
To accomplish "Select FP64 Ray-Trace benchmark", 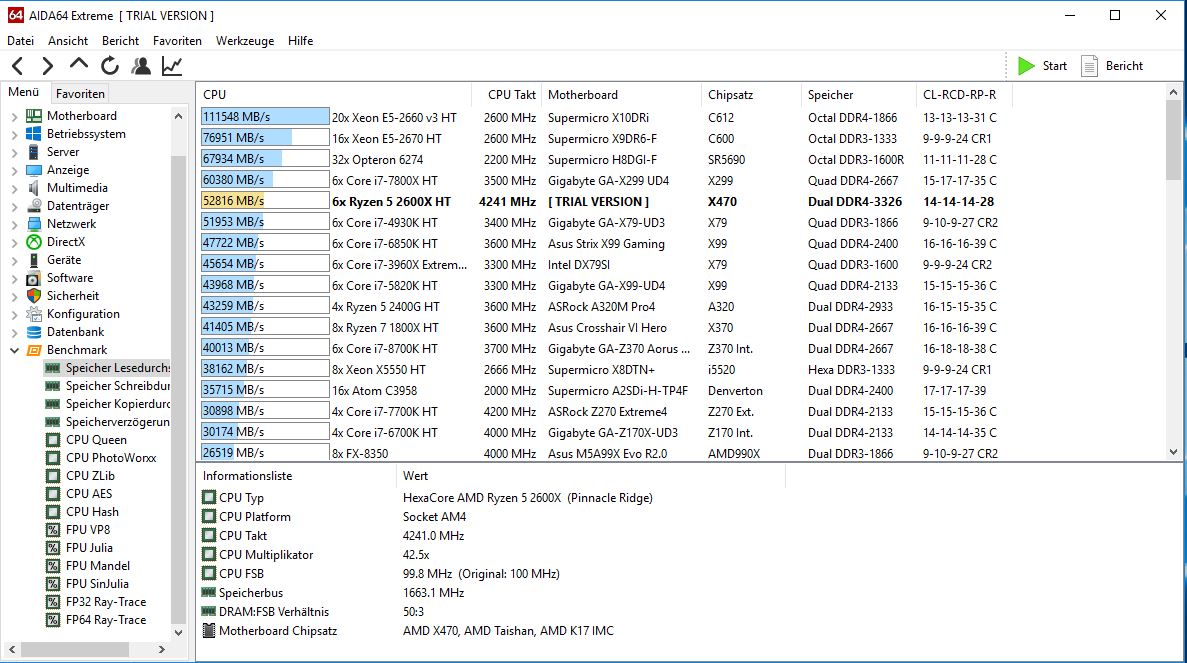I will (106, 620).
